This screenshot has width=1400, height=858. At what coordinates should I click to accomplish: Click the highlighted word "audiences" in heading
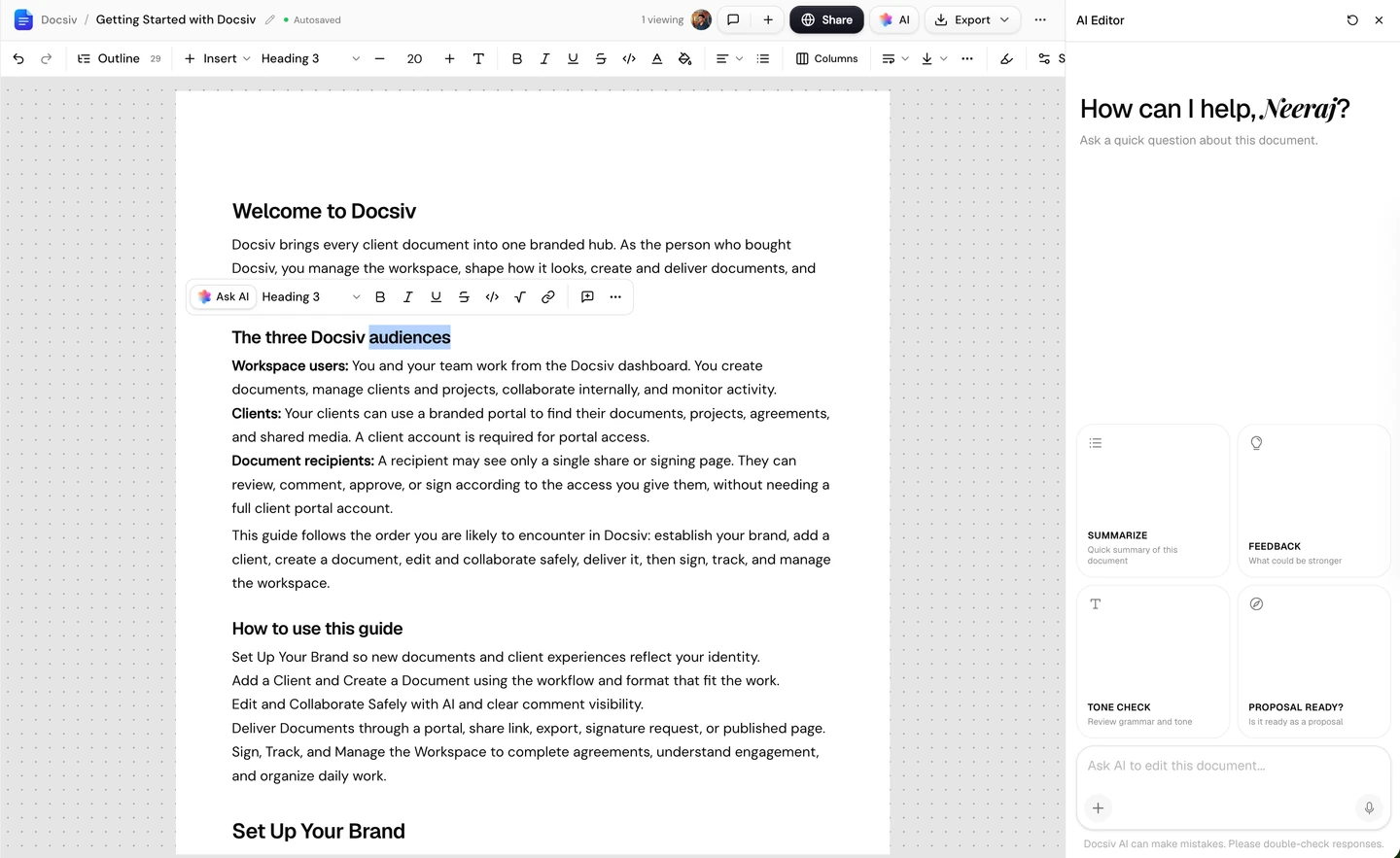[x=409, y=337]
